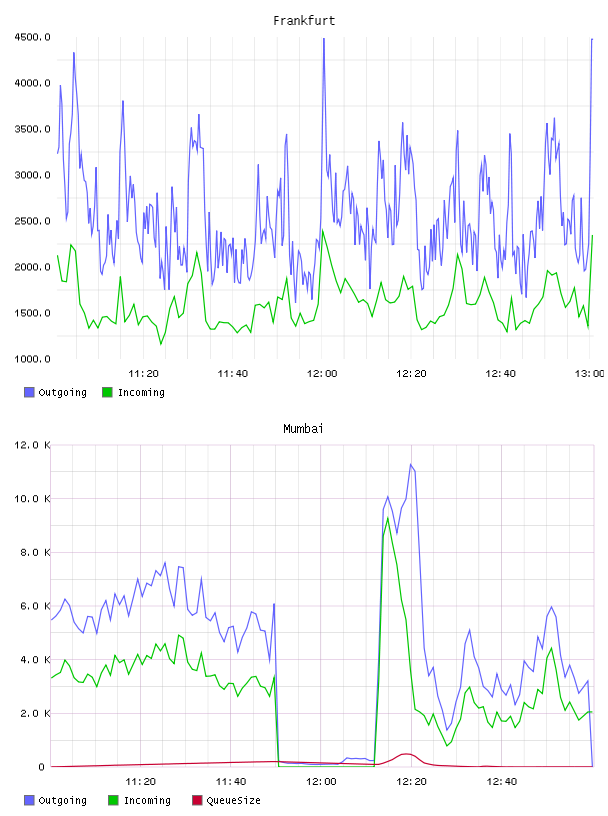Click the Mumbai QueueSize bump near 12:20

[x=406, y=754]
